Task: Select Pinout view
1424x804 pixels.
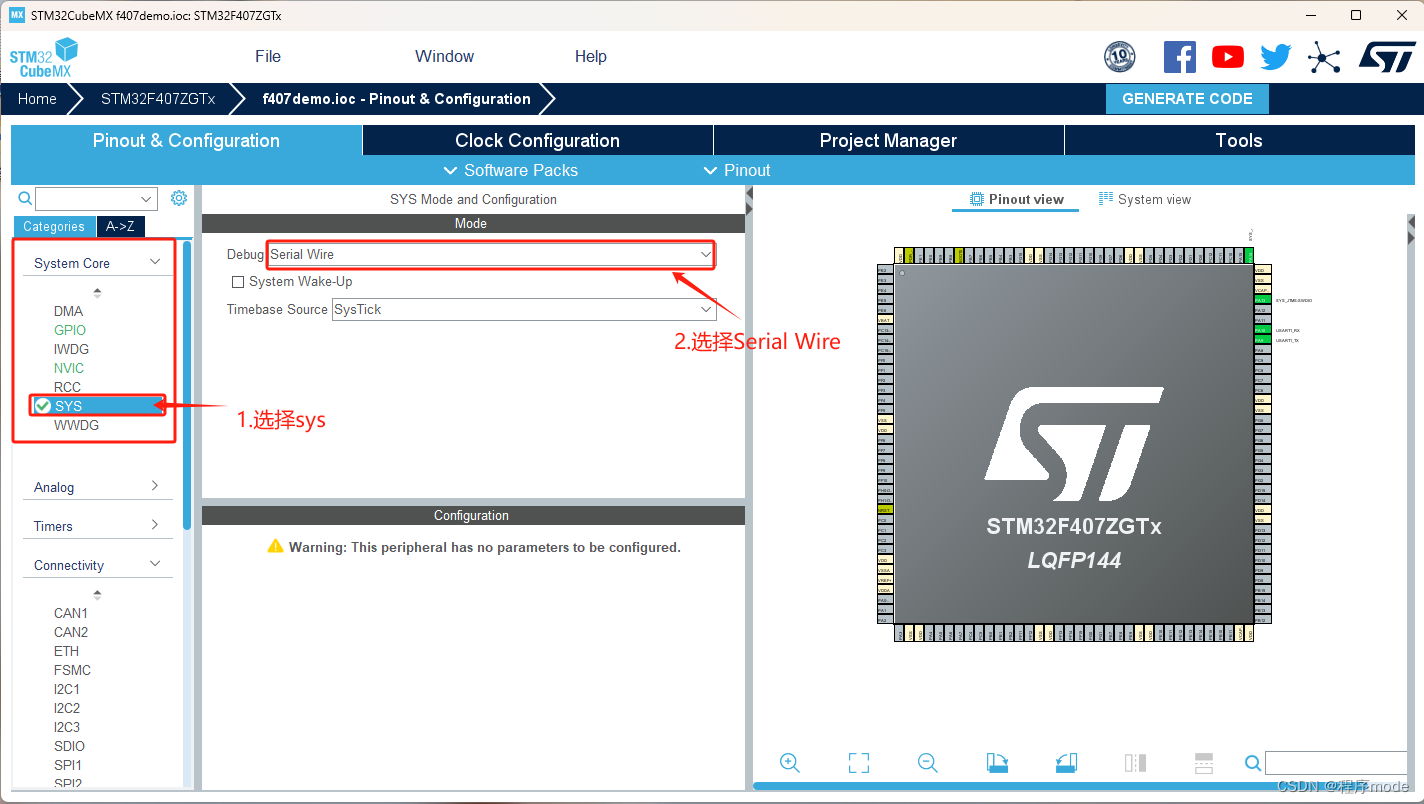Action: pyautogui.click(x=1016, y=199)
